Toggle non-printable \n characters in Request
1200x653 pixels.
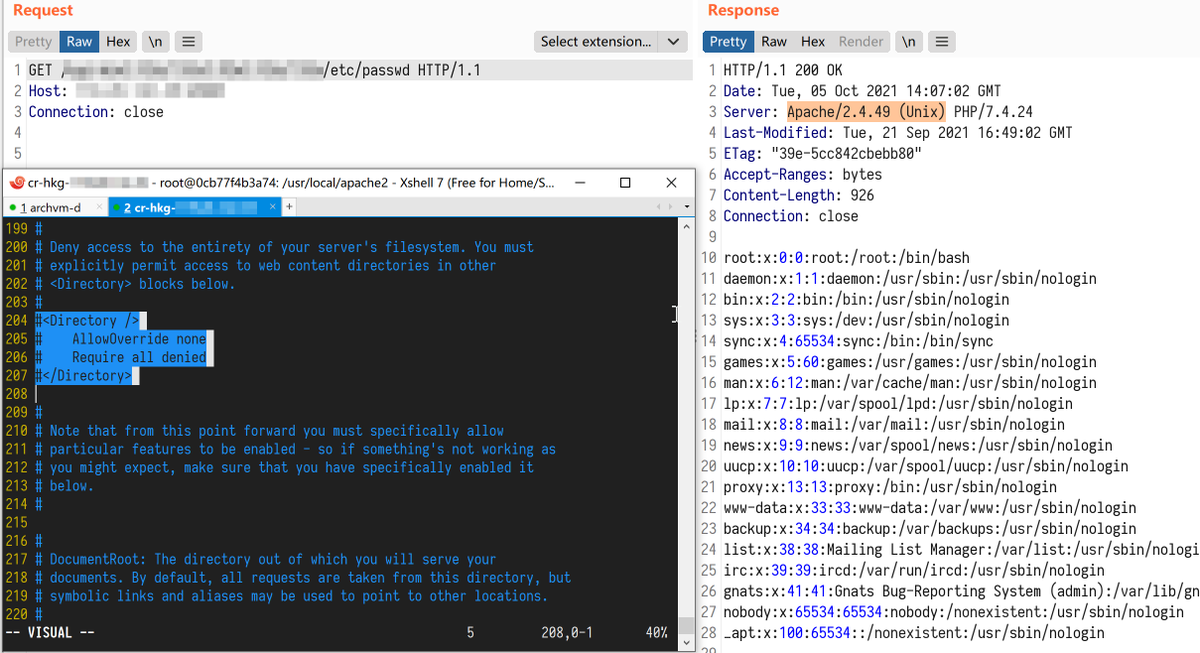[x=155, y=41]
